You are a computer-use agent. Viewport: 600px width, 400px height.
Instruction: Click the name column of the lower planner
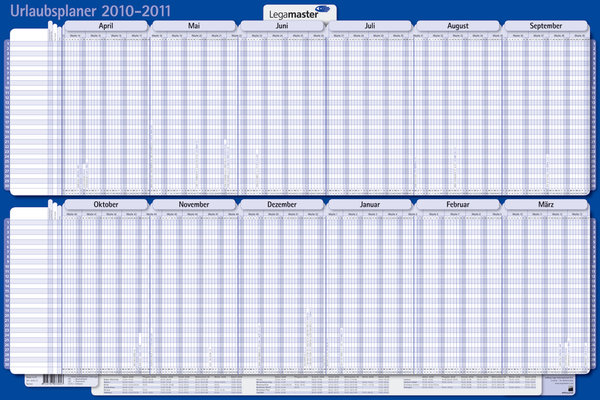click(x=30, y=290)
